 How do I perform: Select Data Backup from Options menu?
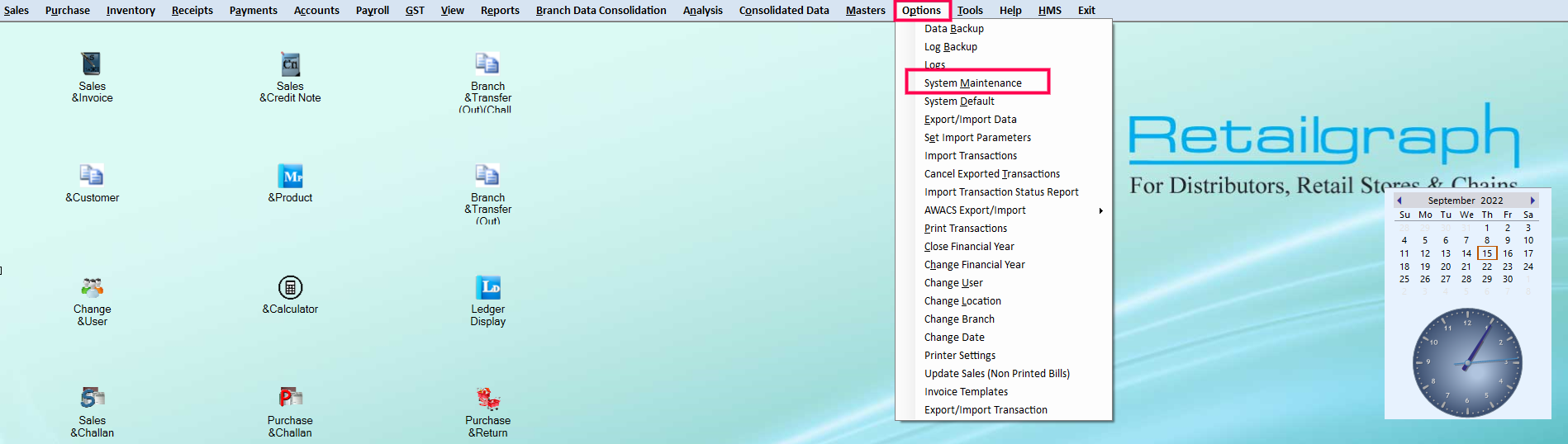pyautogui.click(x=1004, y=29)
